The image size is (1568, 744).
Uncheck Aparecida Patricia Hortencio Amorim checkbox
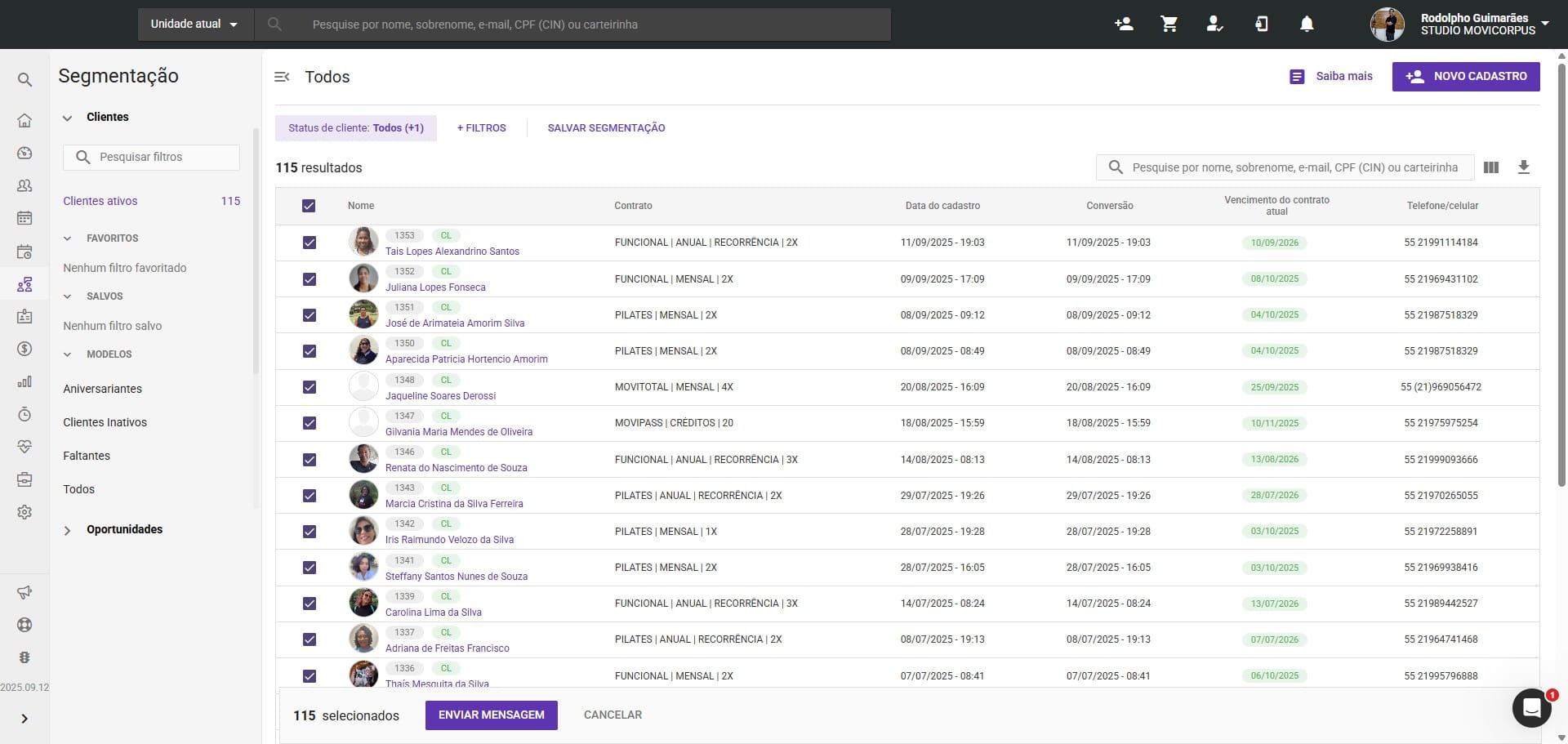(x=310, y=351)
